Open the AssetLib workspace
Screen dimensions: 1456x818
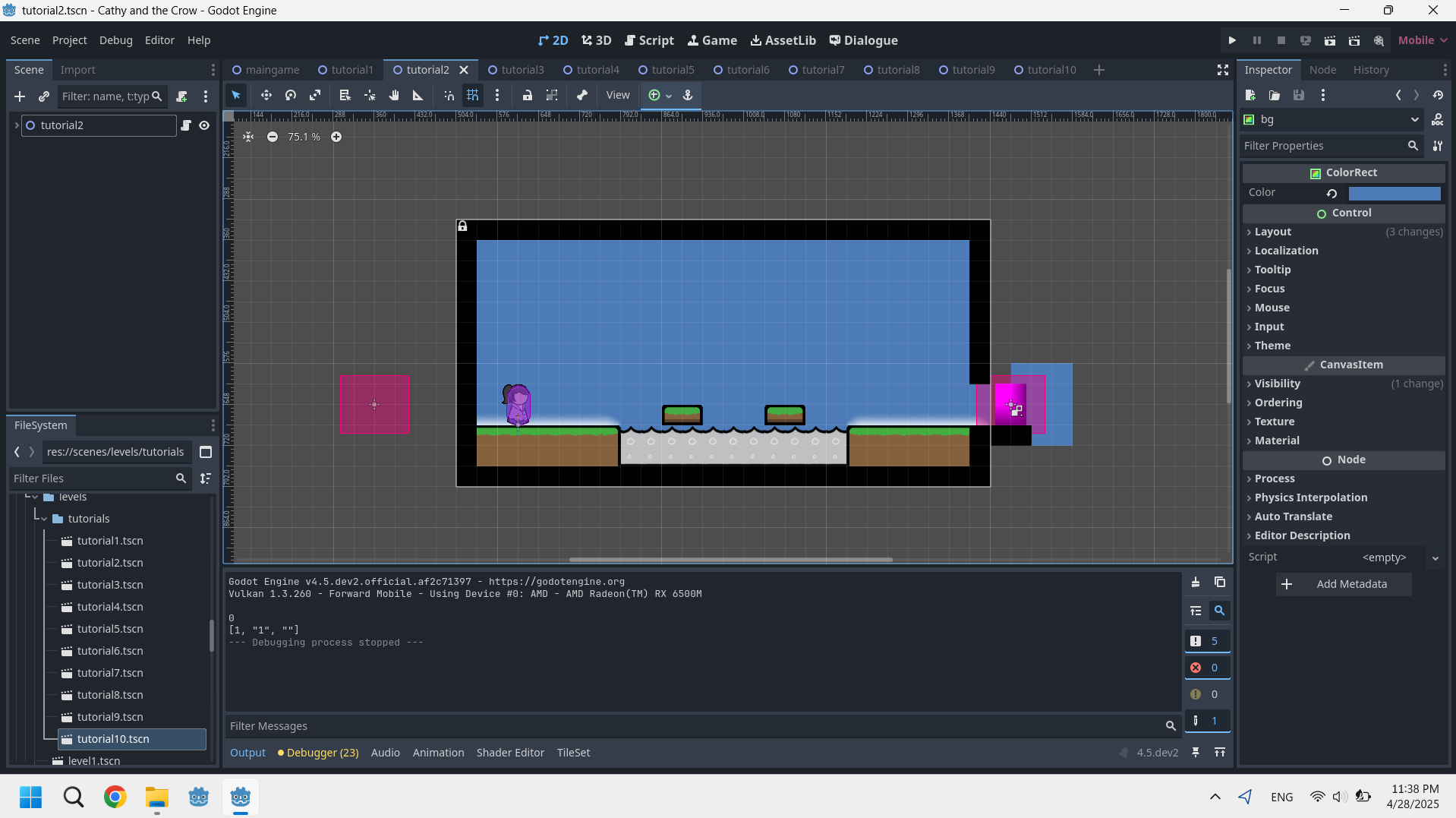783,40
